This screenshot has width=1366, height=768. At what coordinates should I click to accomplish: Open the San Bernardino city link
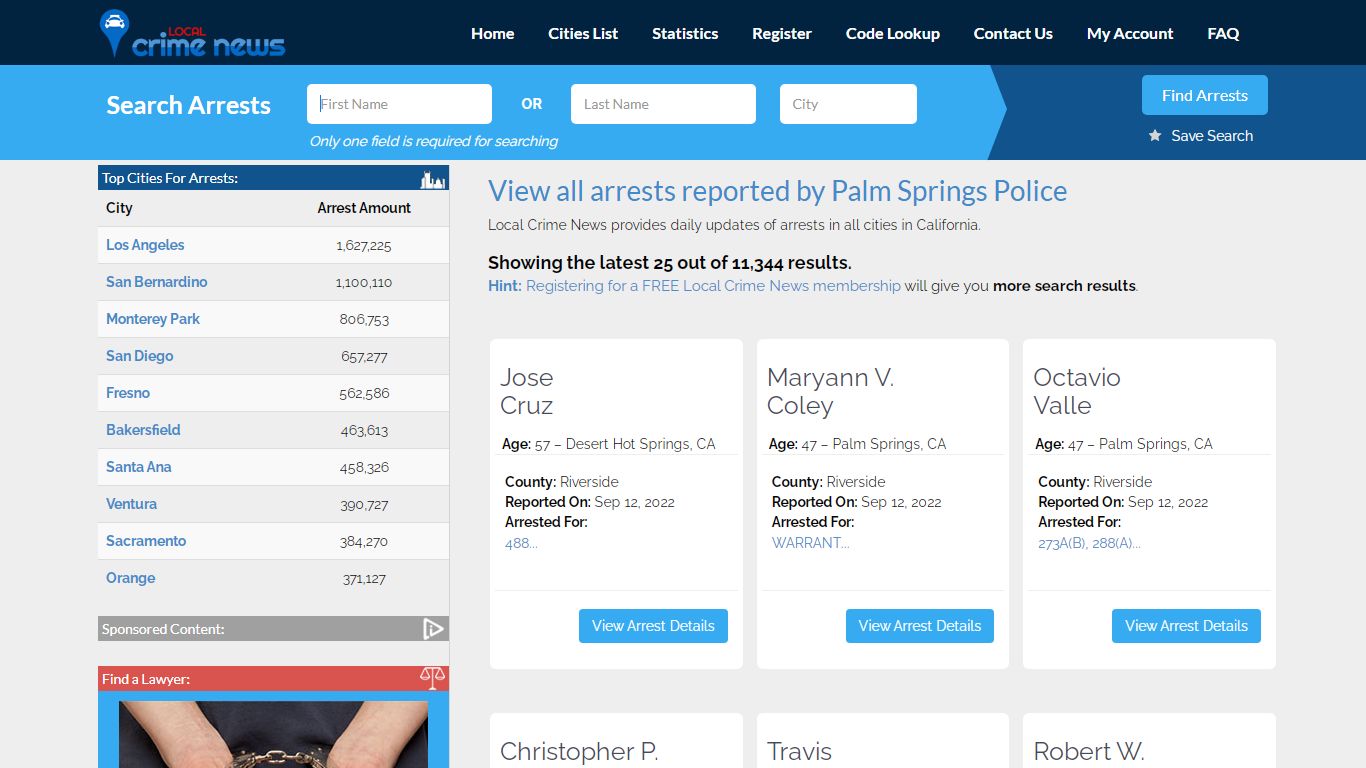point(157,282)
